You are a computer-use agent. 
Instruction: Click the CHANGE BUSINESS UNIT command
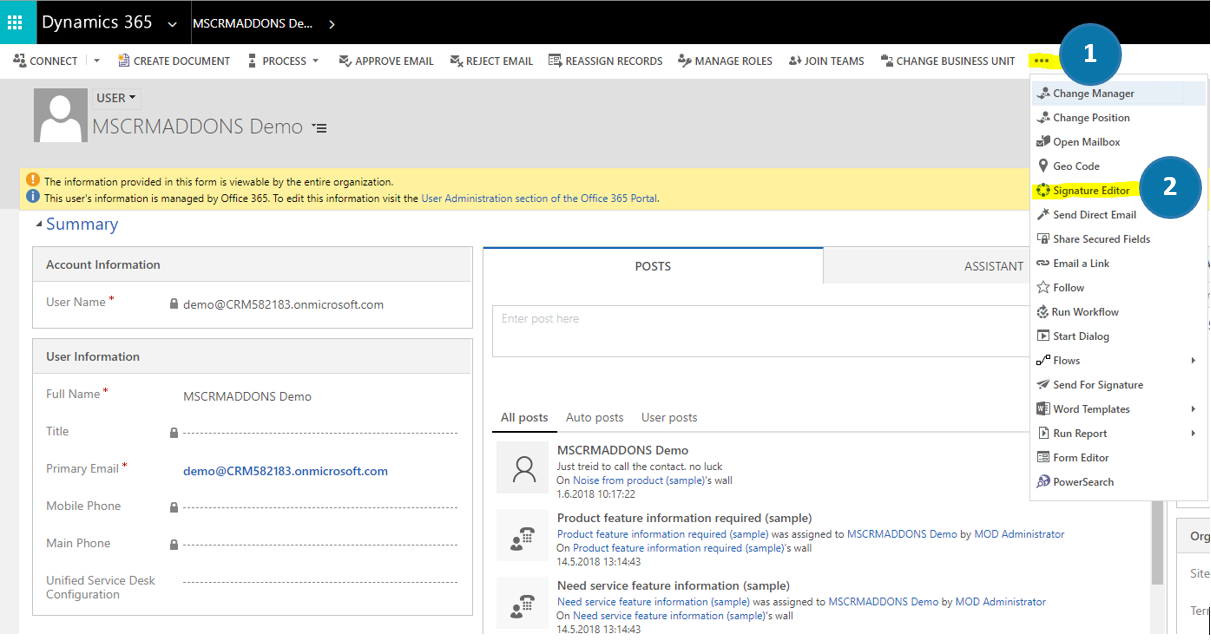pyautogui.click(x=947, y=61)
